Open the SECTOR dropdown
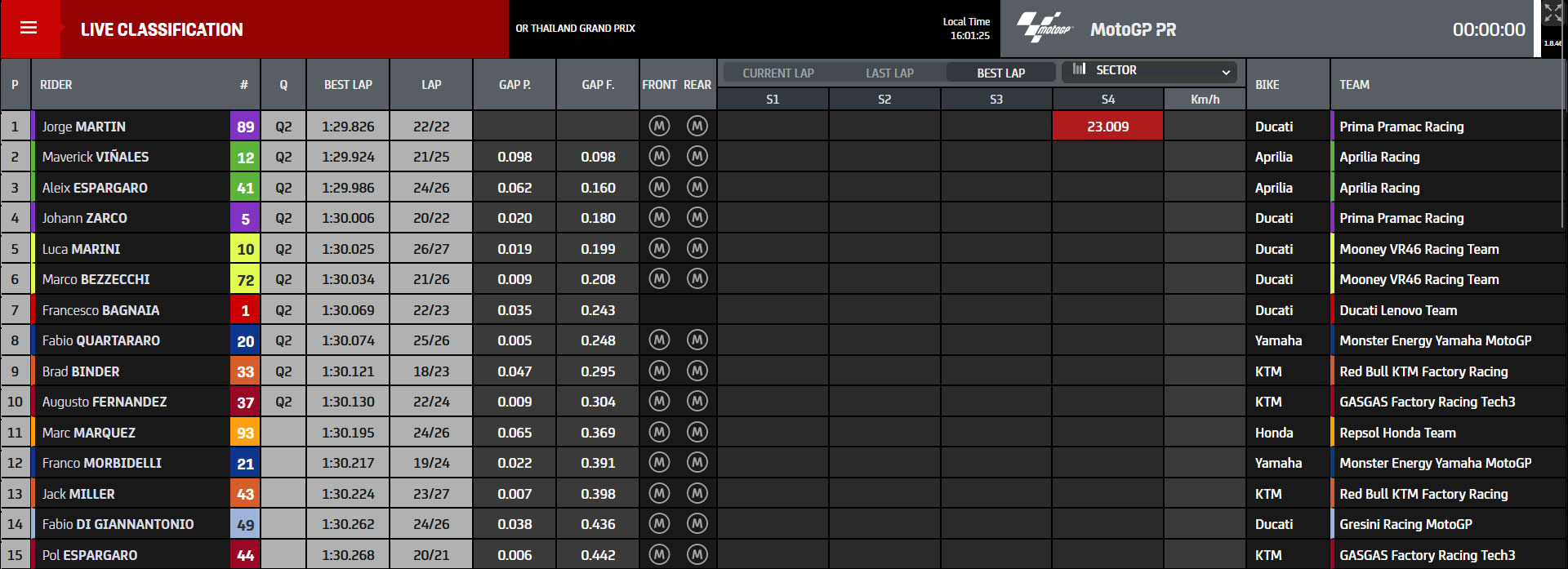Viewport: 1568px width, 569px height. point(1150,71)
